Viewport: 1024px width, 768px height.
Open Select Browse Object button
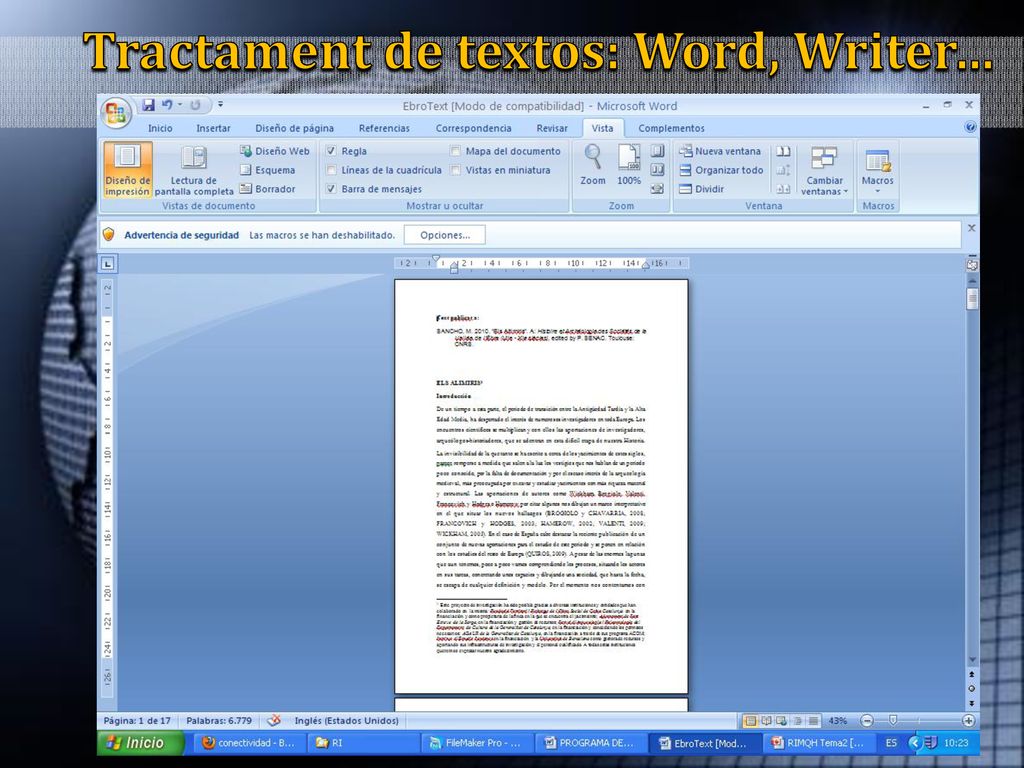click(x=972, y=688)
